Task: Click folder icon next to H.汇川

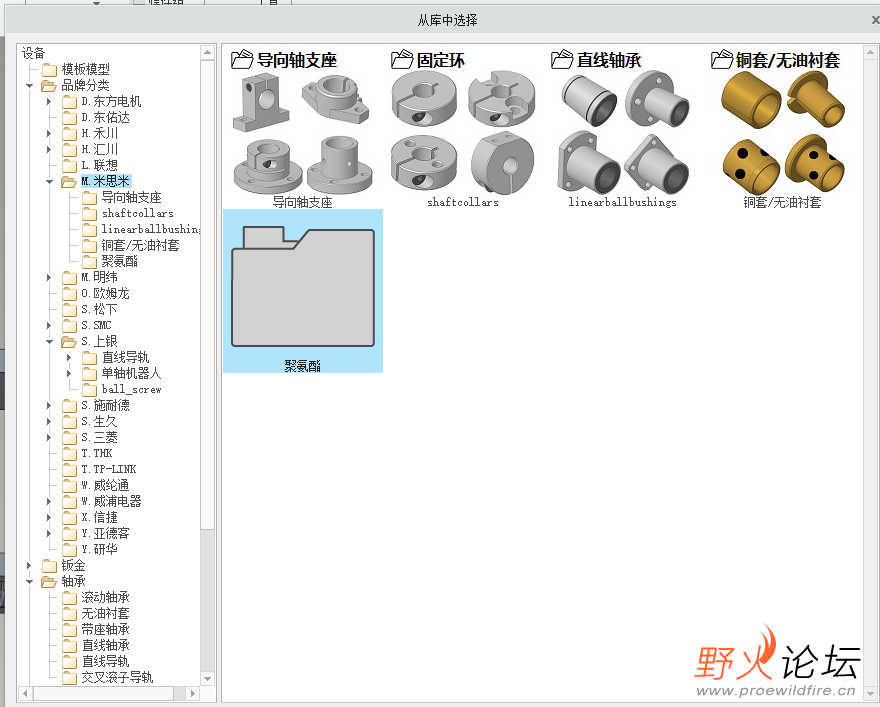Action: pyautogui.click(x=70, y=150)
